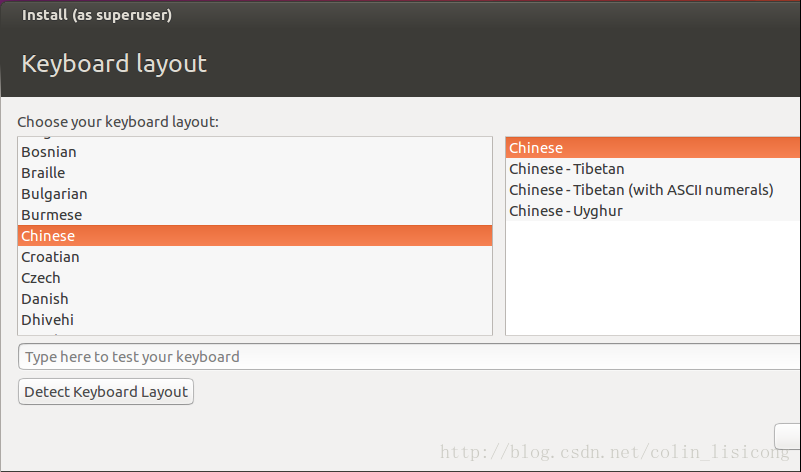
Task: Choose the Chinese - Tibetan variant
Action: (566, 169)
